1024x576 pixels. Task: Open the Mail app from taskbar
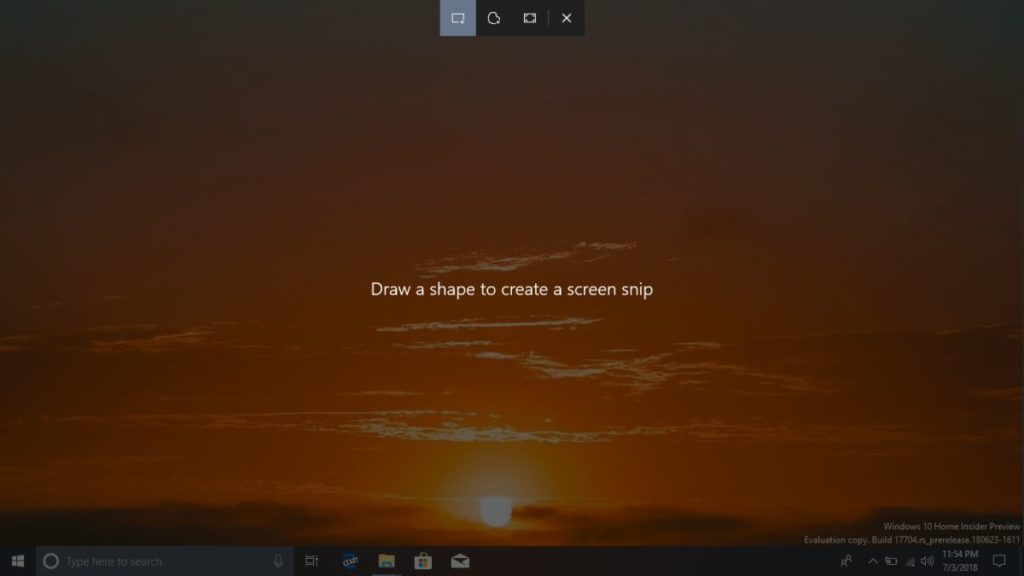(x=460, y=561)
